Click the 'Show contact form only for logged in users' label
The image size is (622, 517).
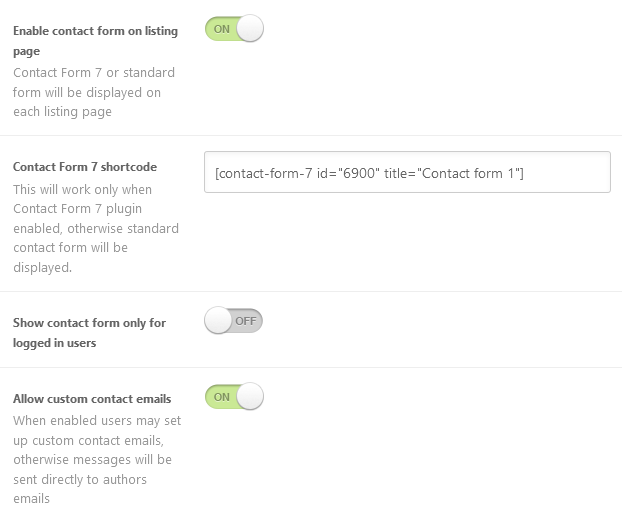(89, 332)
